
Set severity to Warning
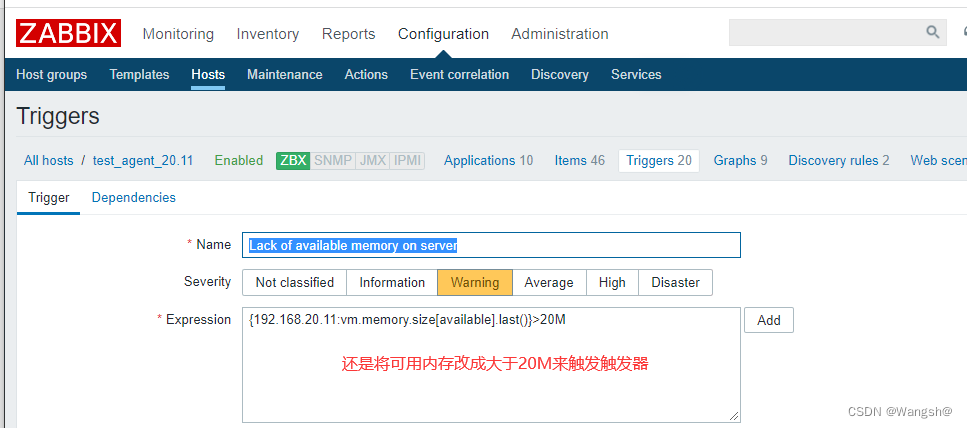point(475,282)
